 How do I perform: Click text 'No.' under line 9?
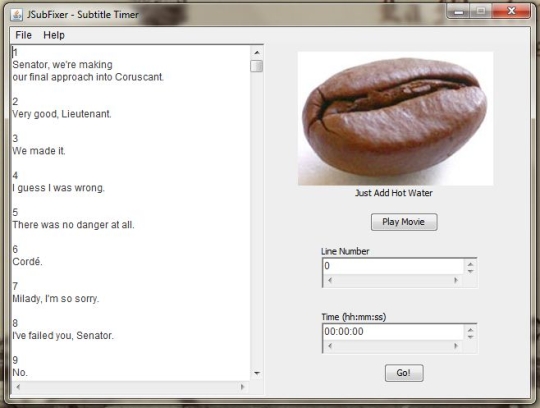(x=20, y=373)
